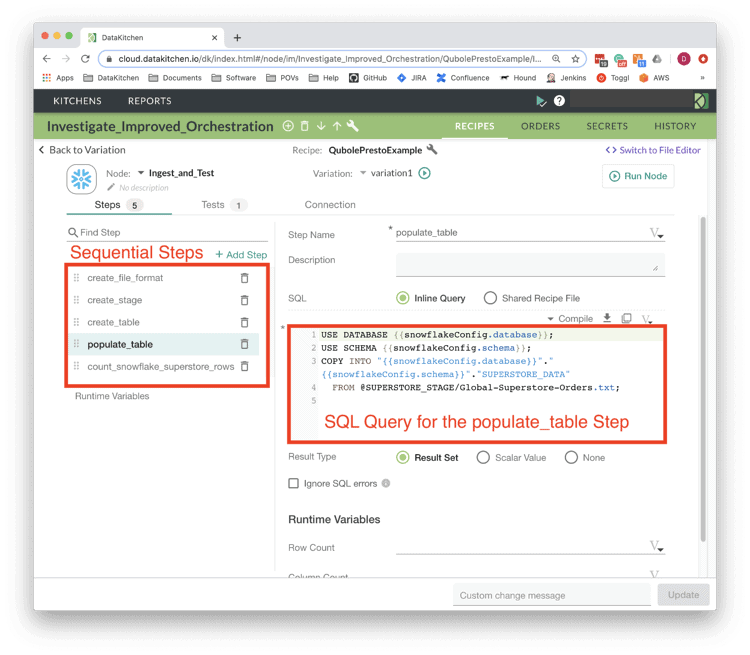Delete the create_file_format step
750x655 pixels.
244,278
